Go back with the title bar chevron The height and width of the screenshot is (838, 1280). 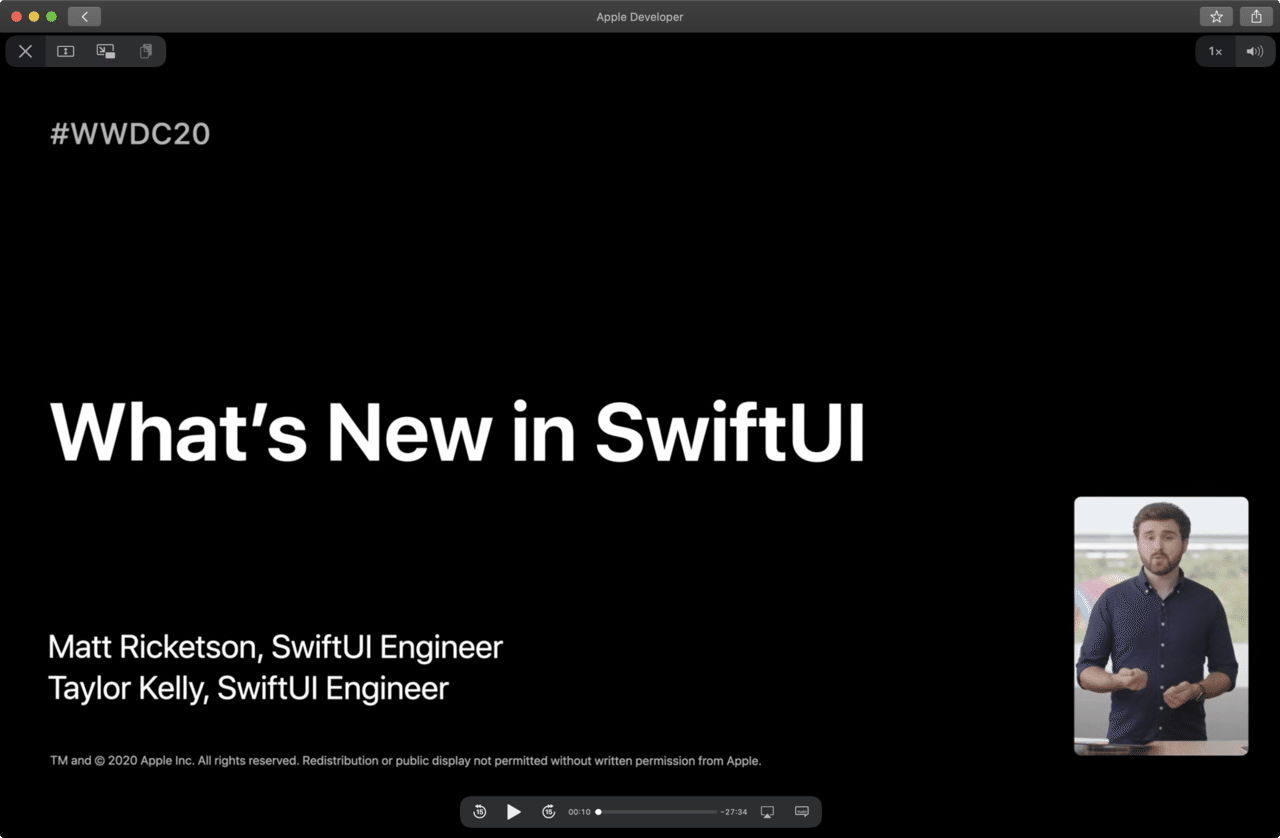[x=84, y=16]
